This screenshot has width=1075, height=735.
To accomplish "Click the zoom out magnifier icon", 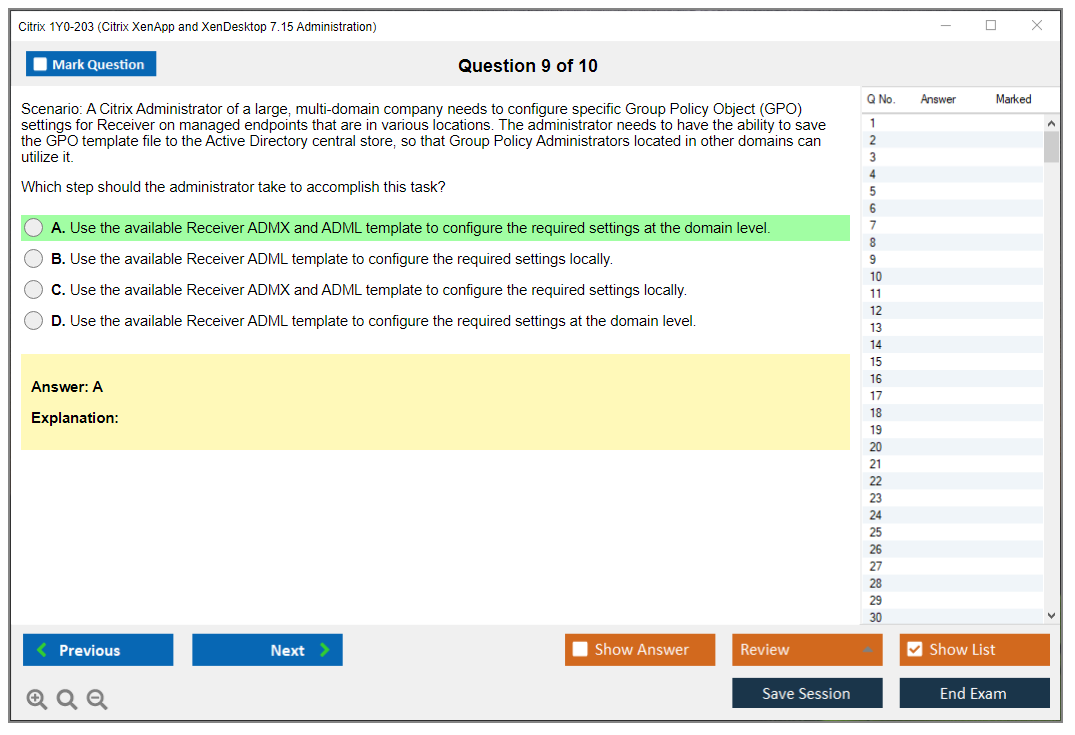I will click(97, 700).
